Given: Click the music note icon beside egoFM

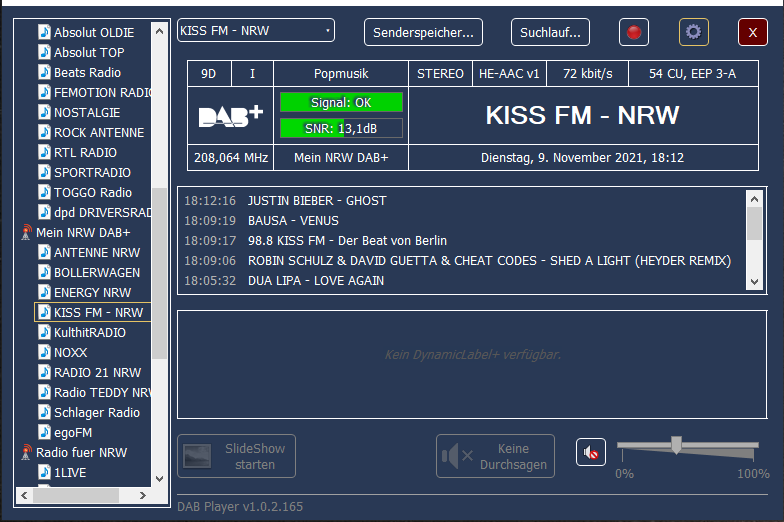Looking at the screenshot, I should pos(44,432).
